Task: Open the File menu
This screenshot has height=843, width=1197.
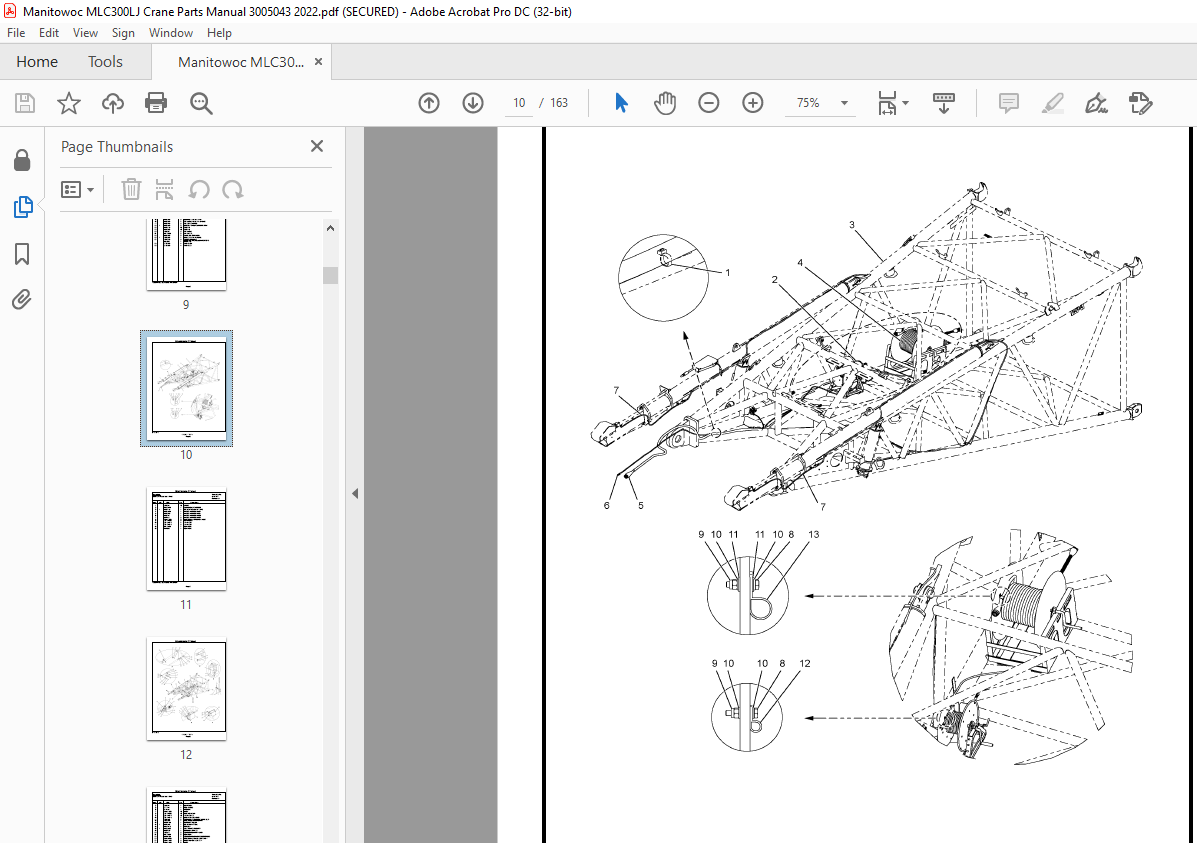Action: pyautogui.click(x=16, y=33)
